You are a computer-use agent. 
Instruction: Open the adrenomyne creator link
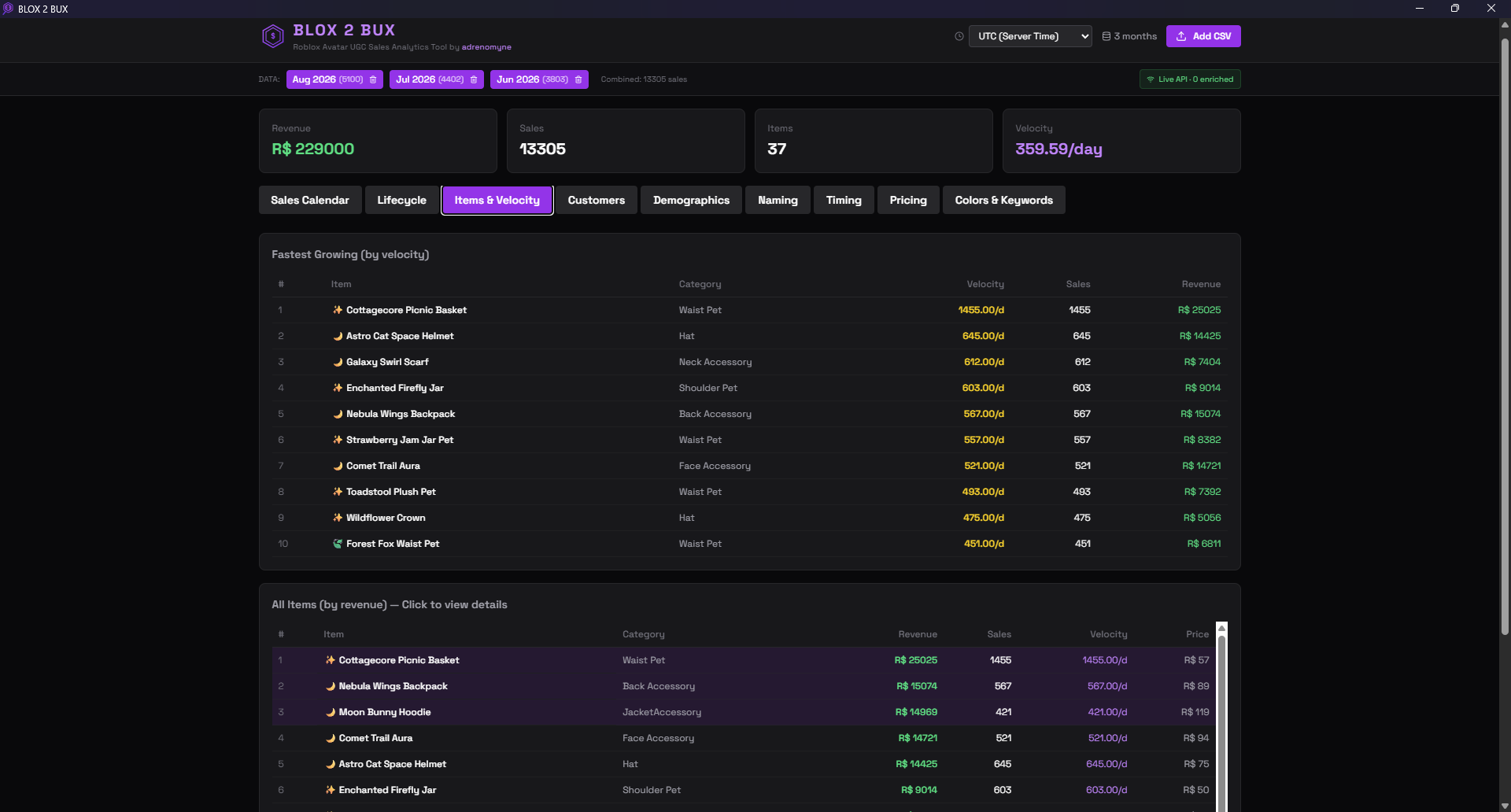tap(486, 47)
